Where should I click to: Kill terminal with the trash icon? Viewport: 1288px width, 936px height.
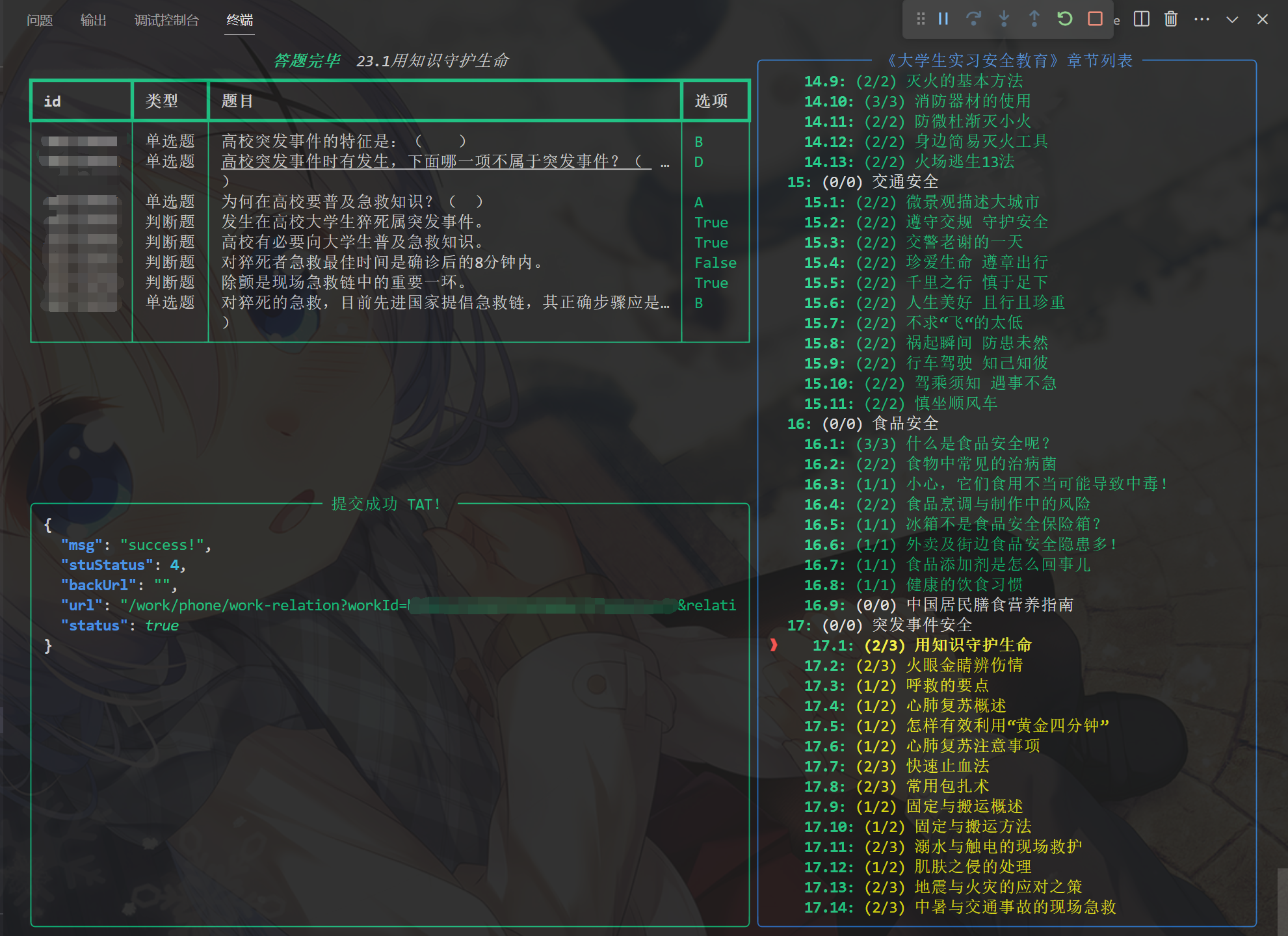(1170, 19)
